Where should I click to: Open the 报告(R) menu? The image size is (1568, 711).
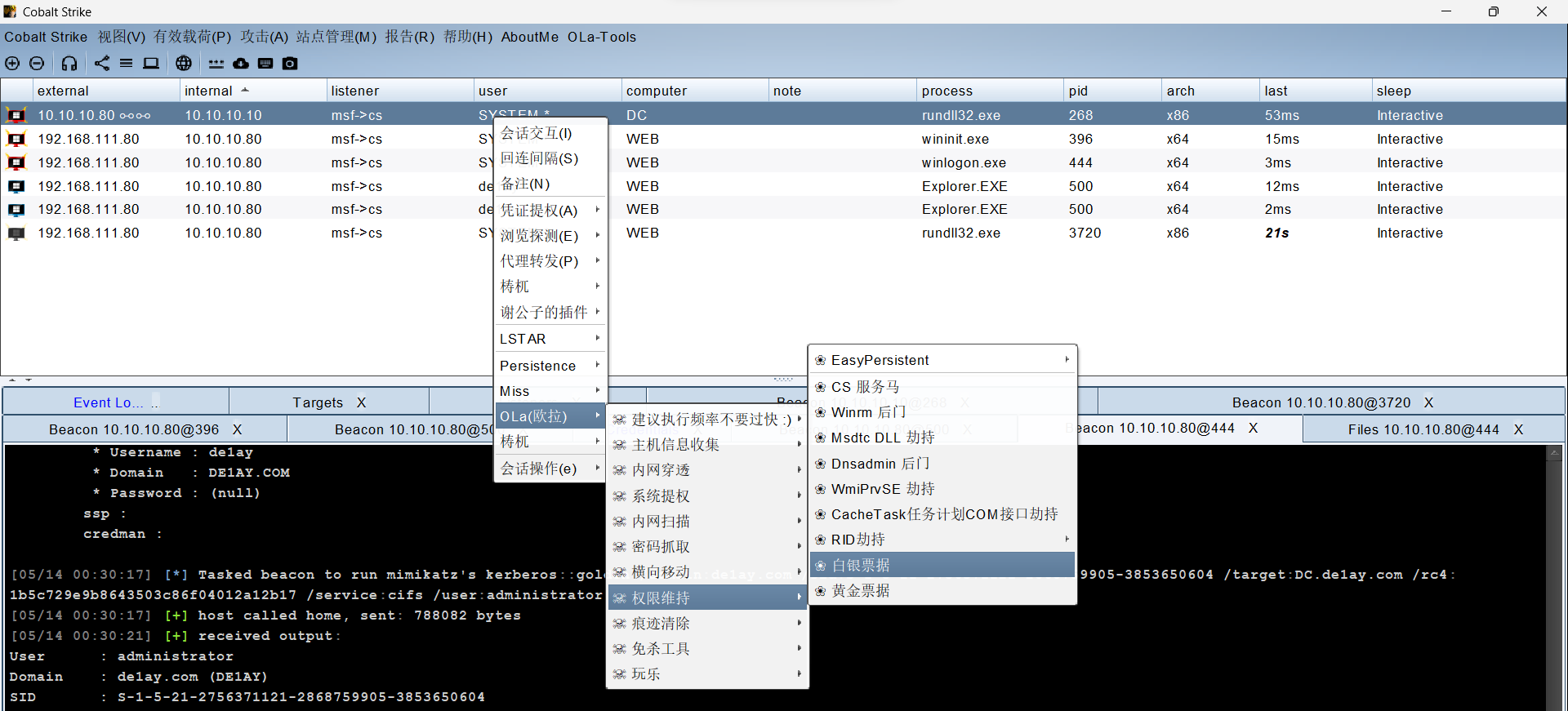coord(410,37)
